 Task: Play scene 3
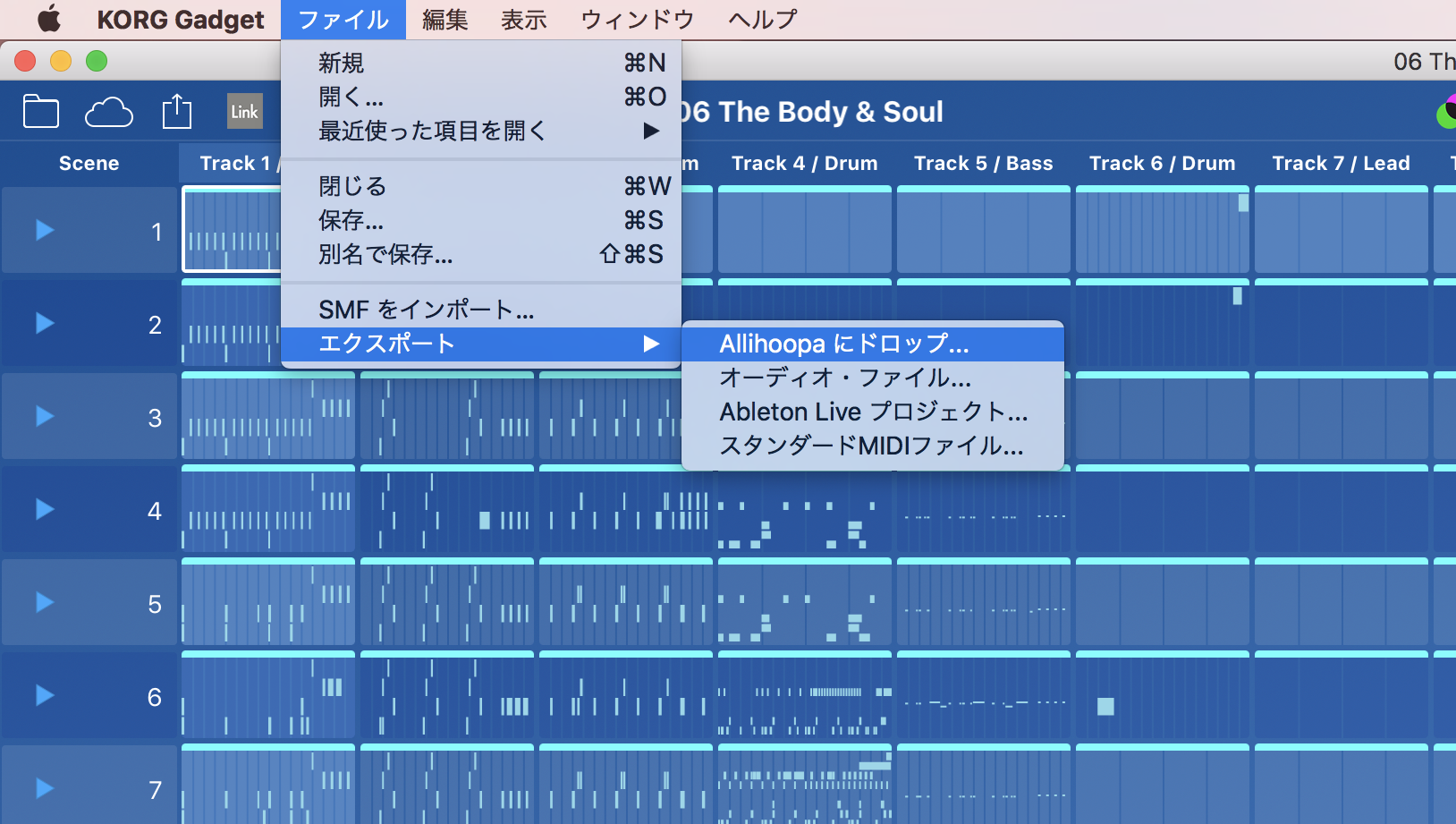click(44, 416)
